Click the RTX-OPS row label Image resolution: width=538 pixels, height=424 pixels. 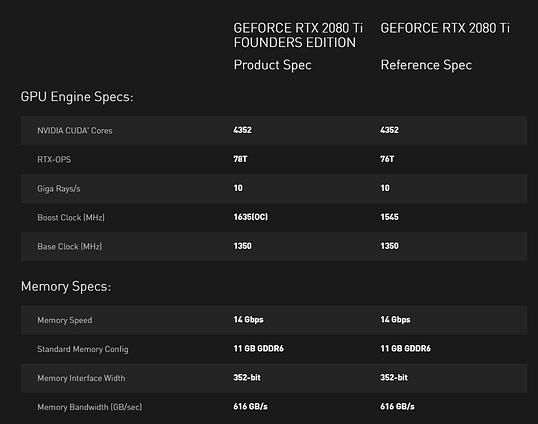point(54,160)
